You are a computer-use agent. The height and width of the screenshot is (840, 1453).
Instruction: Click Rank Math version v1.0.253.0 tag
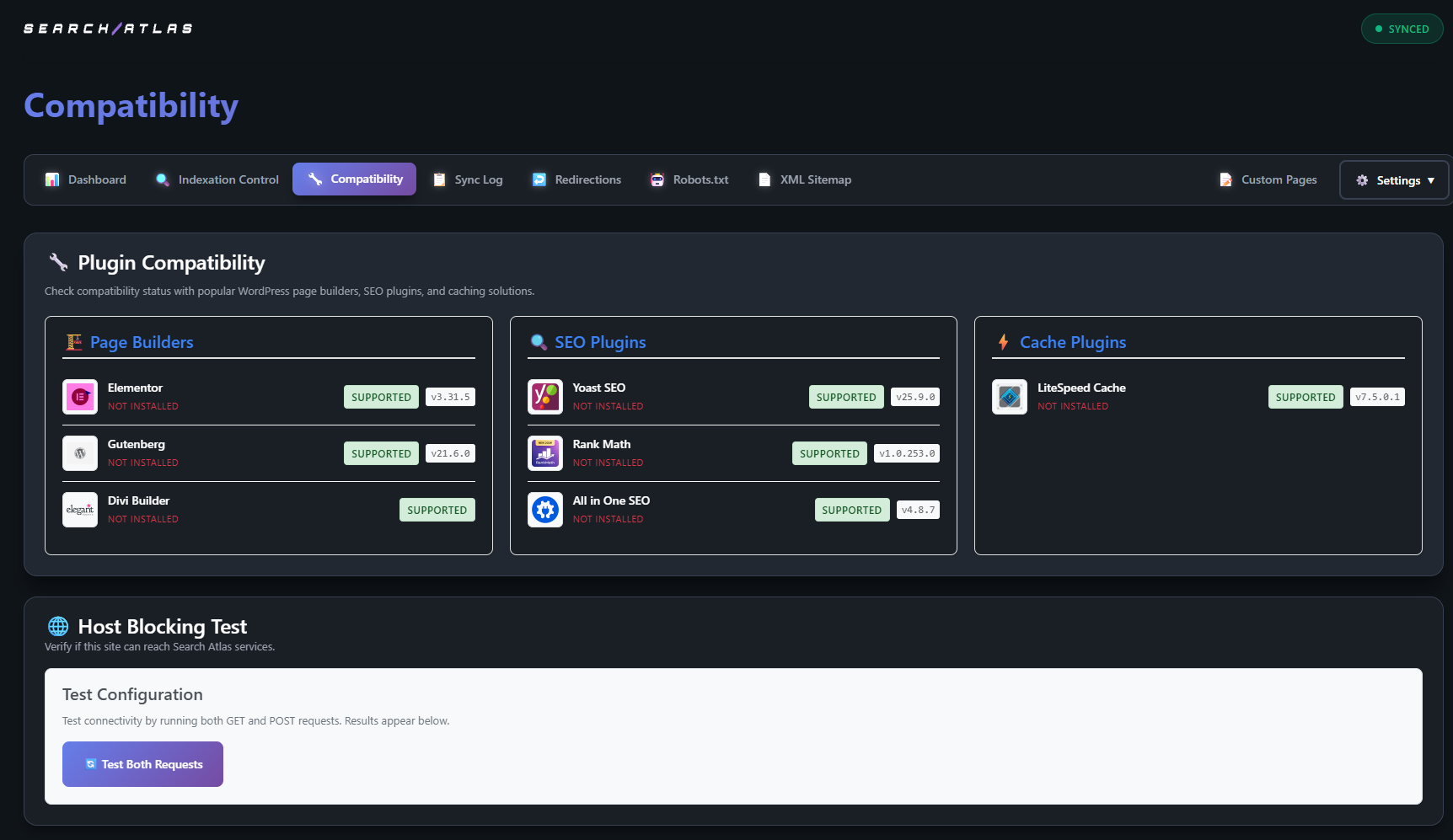pos(907,453)
